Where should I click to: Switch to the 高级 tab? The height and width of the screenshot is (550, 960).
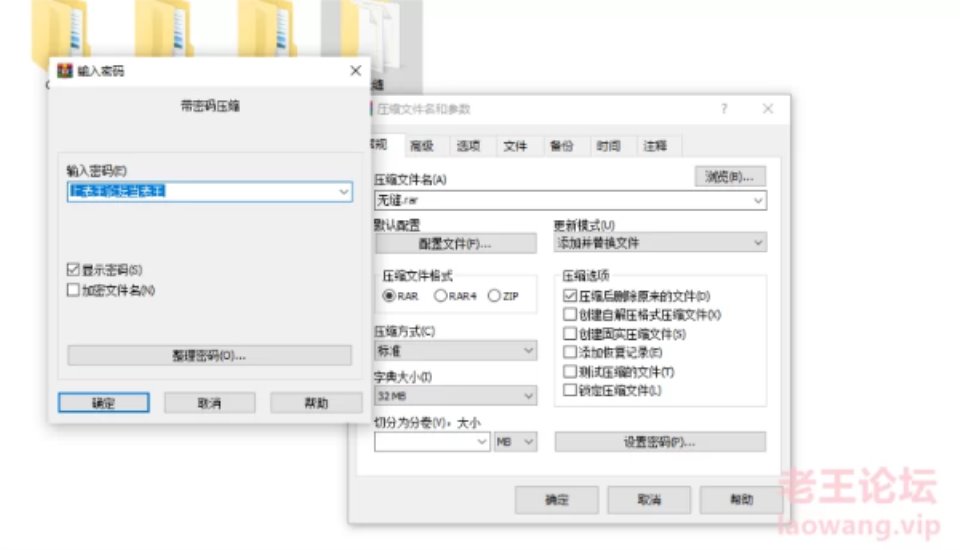click(422, 146)
